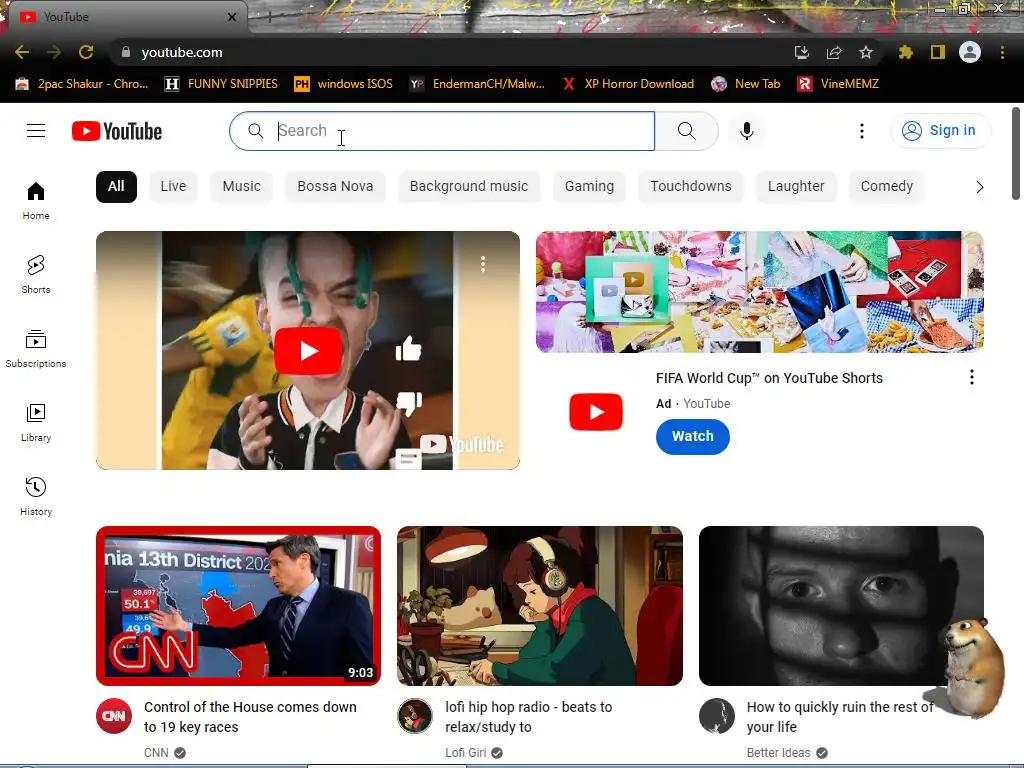Bookmark this page with the star icon
Image resolution: width=1024 pixels, height=768 pixels.
pyautogui.click(x=866, y=52)
